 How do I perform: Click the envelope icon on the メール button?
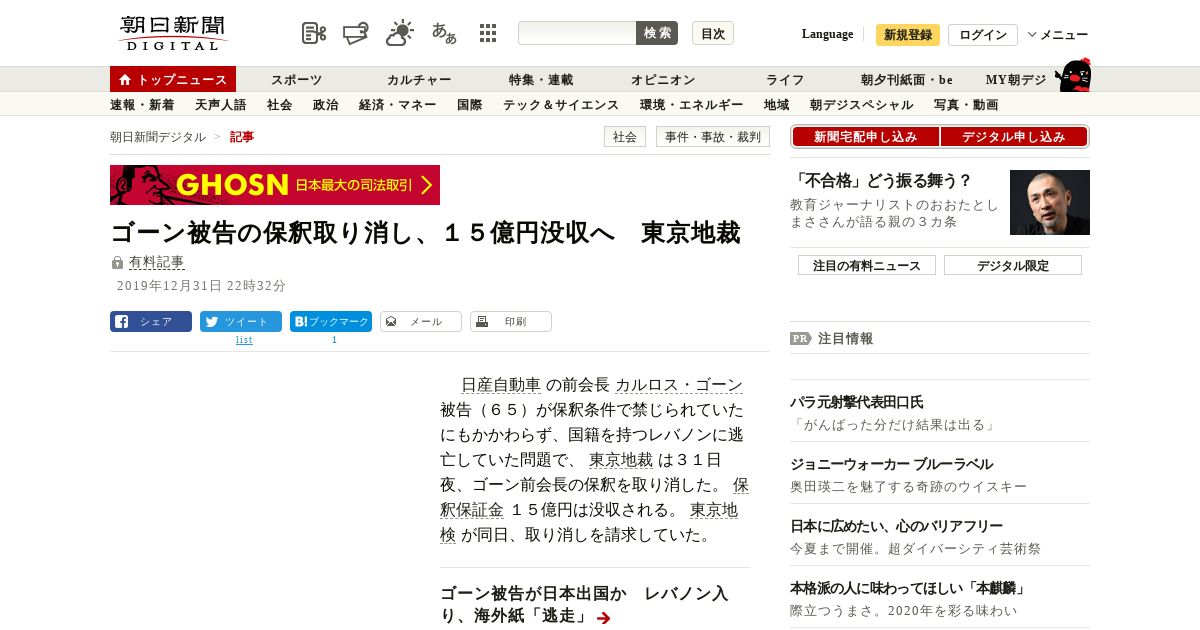click(x=391, y=322)
